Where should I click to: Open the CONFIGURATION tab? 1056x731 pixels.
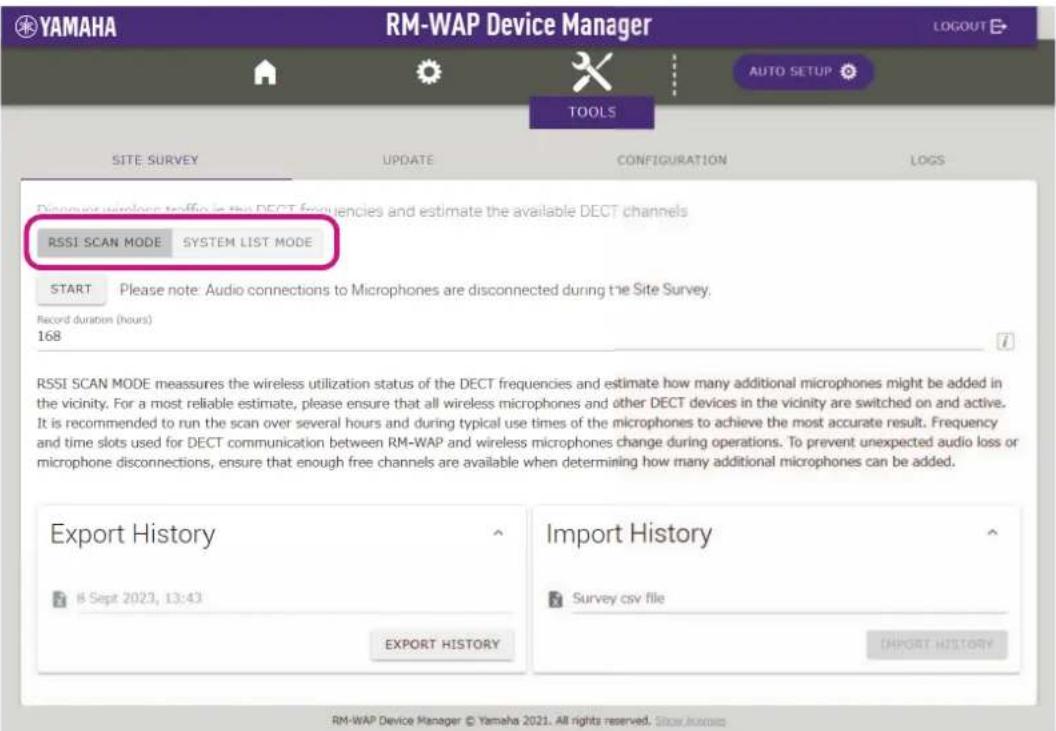point(672,160)
